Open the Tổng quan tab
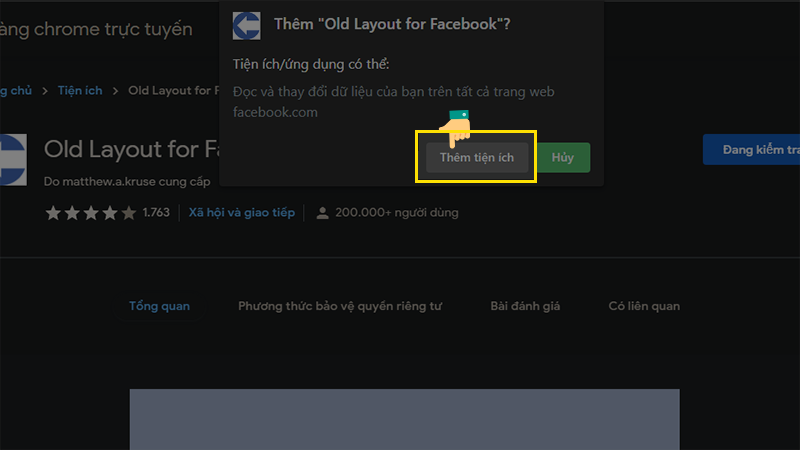This screenshot has width=800, height=450. [159, 306]
